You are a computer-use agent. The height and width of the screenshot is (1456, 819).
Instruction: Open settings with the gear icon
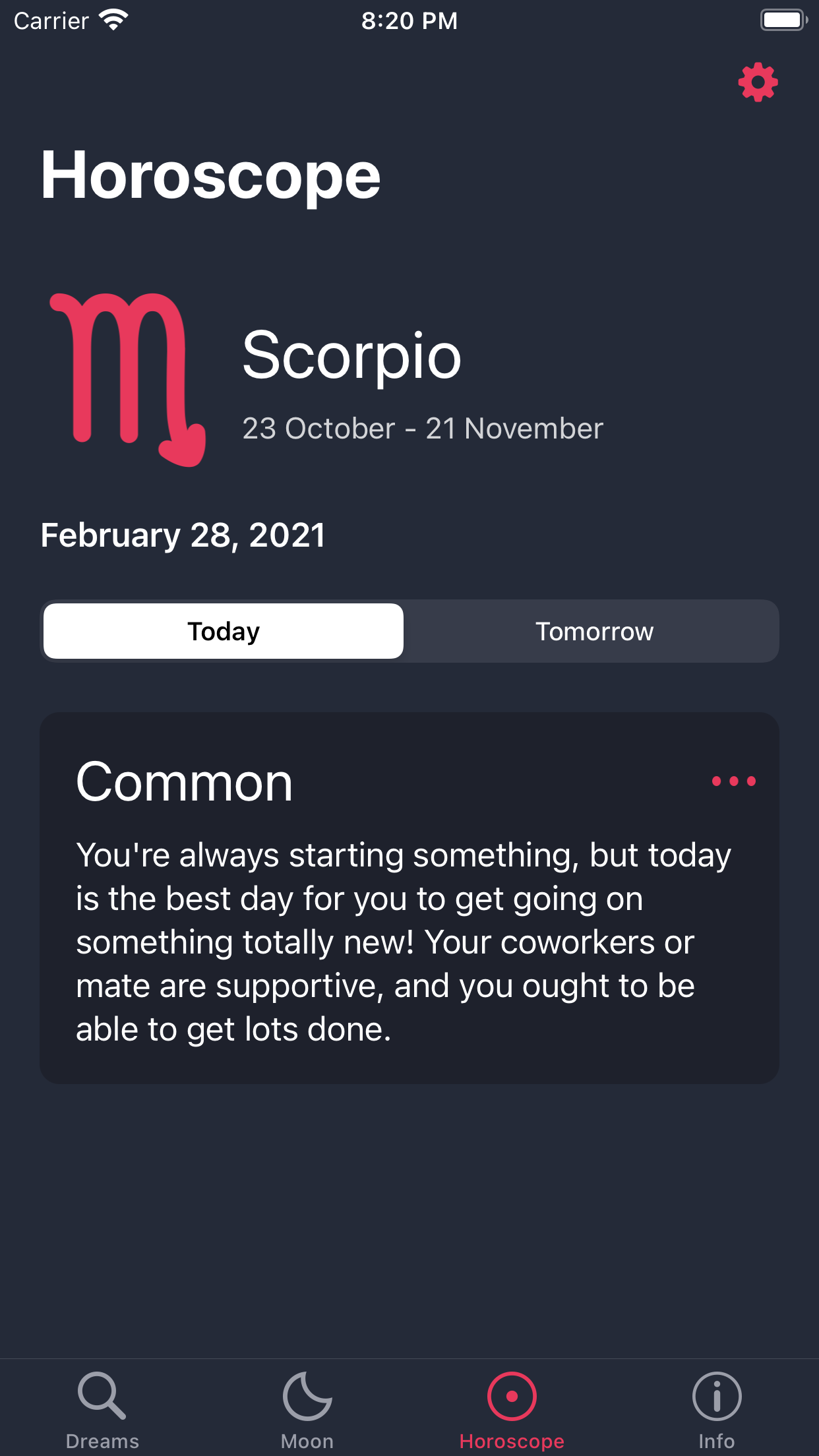pos(758,82)
